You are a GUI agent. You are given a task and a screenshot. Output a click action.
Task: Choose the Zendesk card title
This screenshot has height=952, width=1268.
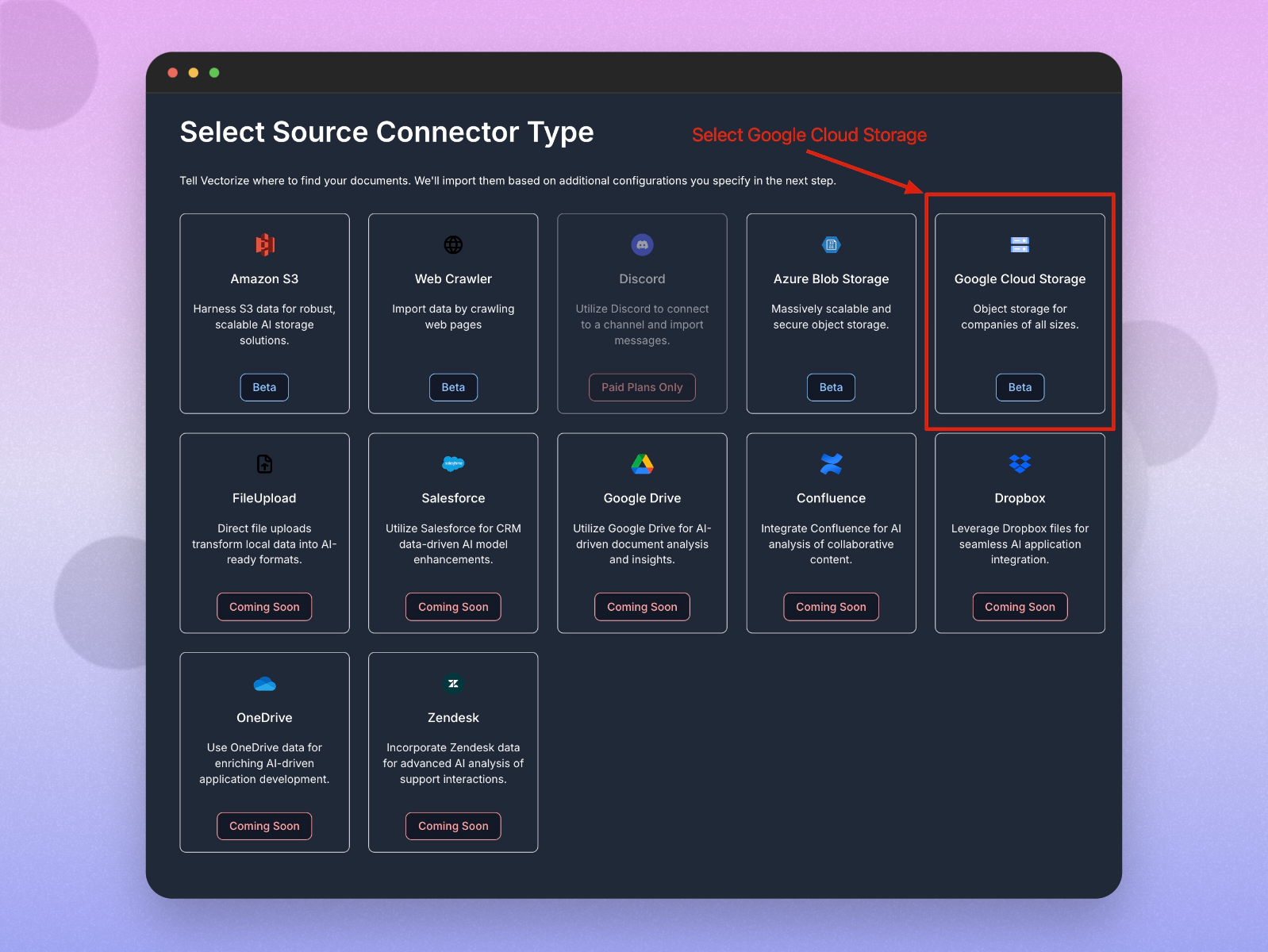coord(453,718)
